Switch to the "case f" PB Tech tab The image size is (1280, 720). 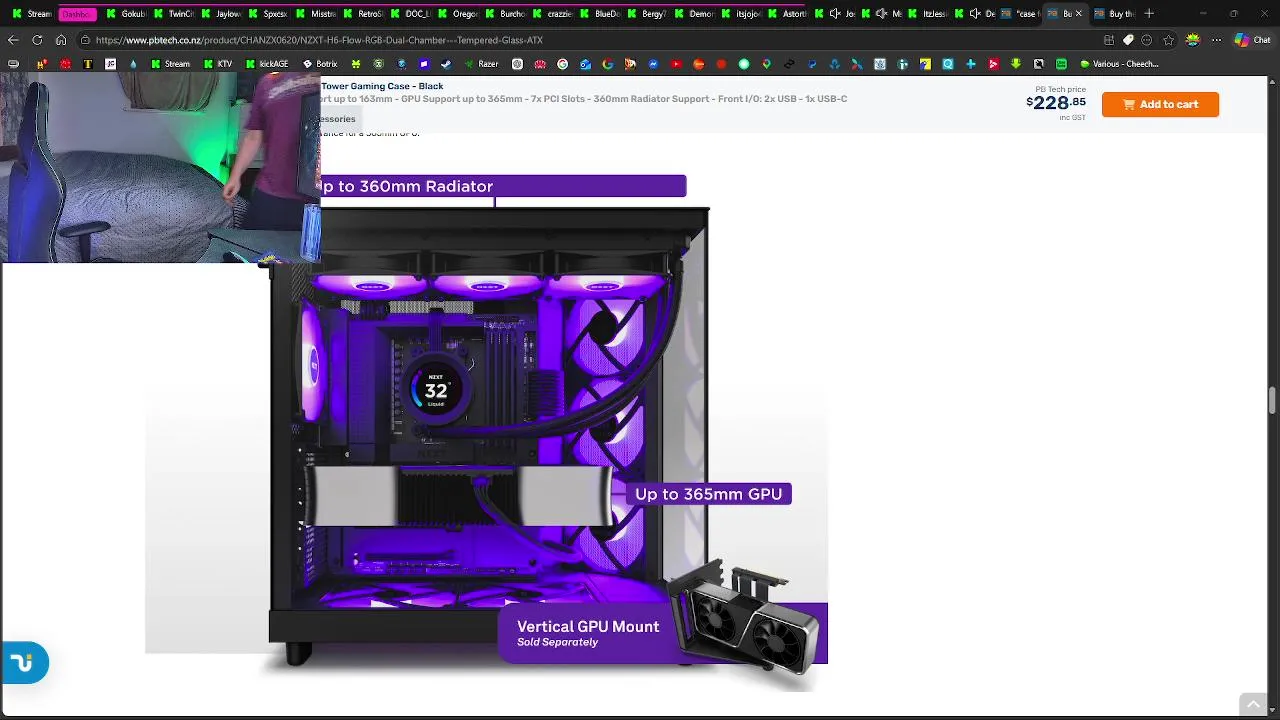(x=1020, y=14)
